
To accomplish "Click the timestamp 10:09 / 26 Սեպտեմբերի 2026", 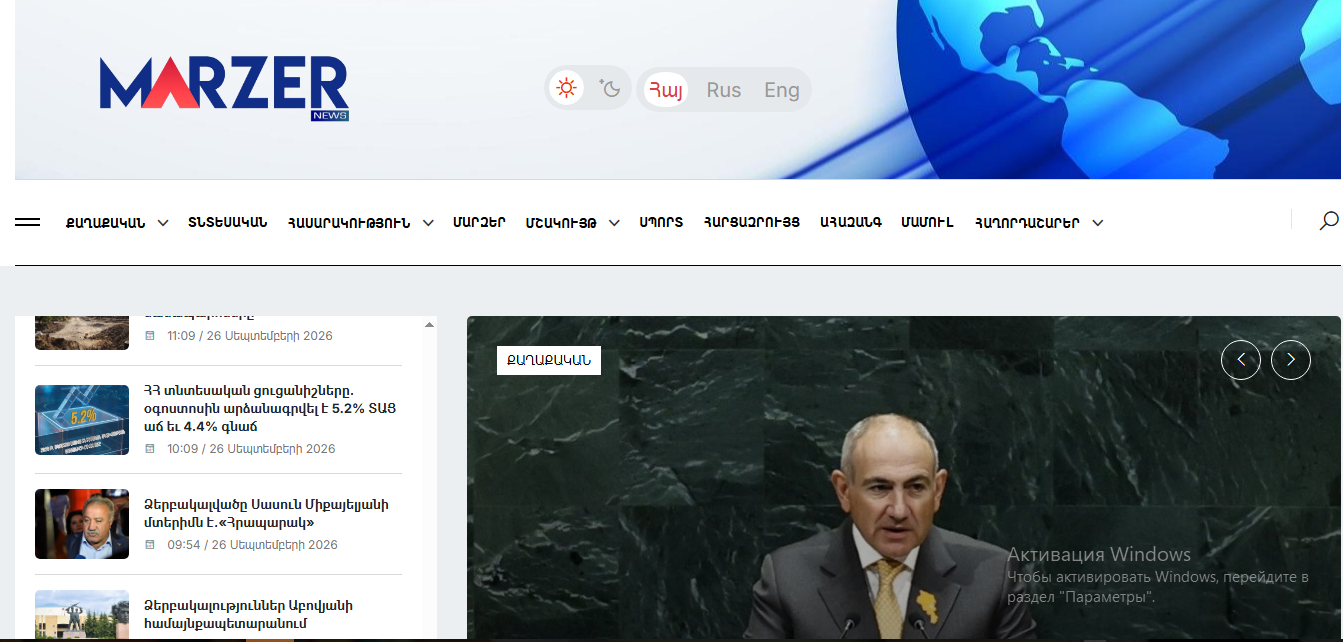I will coord(251,449).
